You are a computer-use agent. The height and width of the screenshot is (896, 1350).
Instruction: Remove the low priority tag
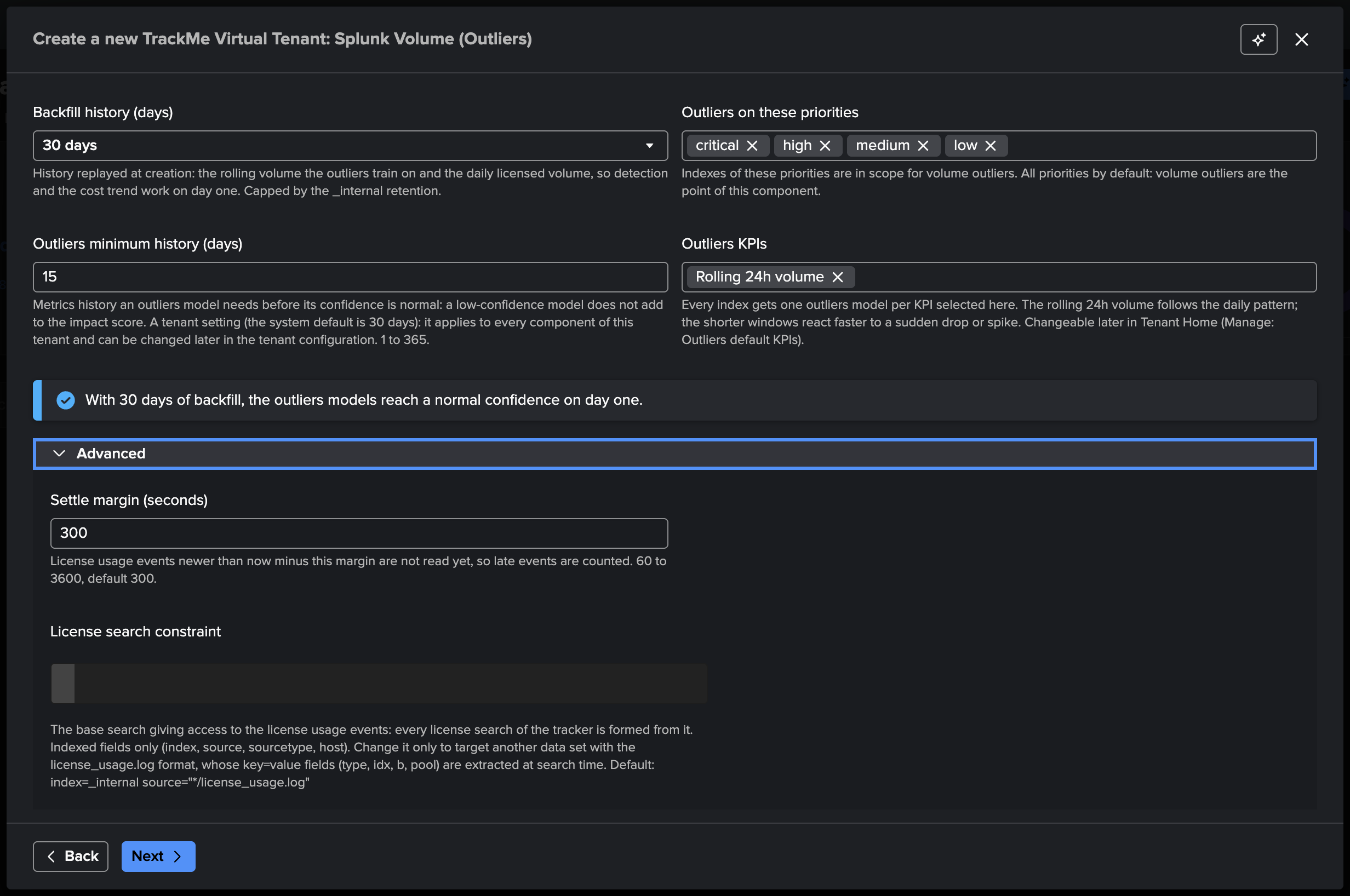coord(991,146)
